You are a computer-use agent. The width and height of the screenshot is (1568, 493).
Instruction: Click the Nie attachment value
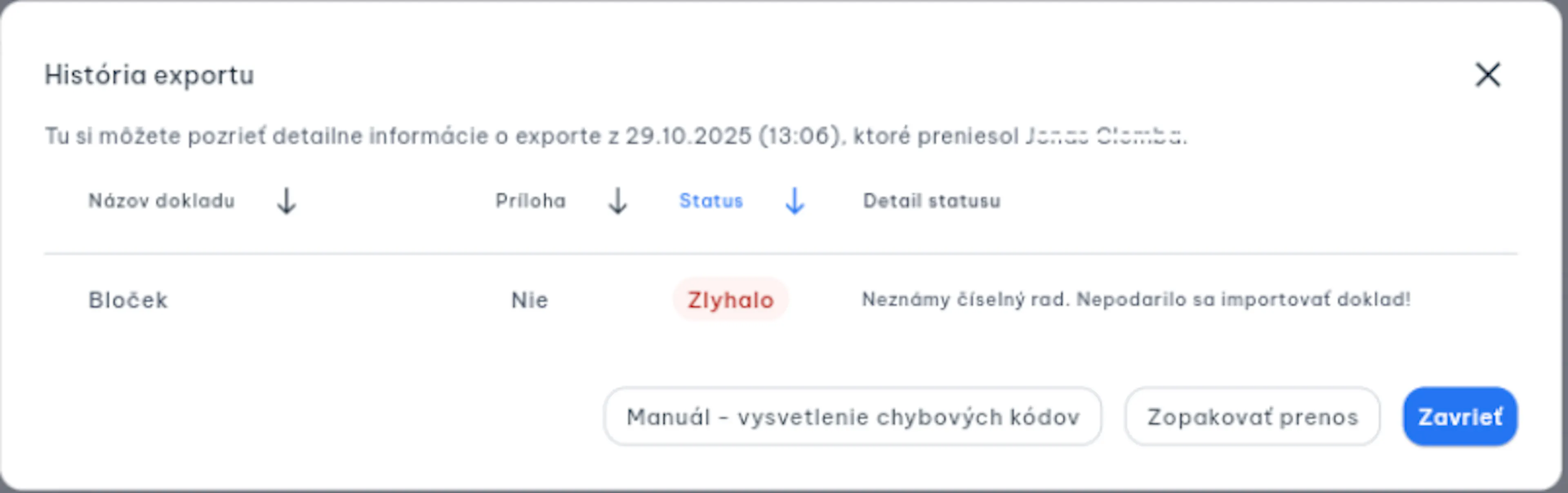pyautogui.click(x=530, y=300)
